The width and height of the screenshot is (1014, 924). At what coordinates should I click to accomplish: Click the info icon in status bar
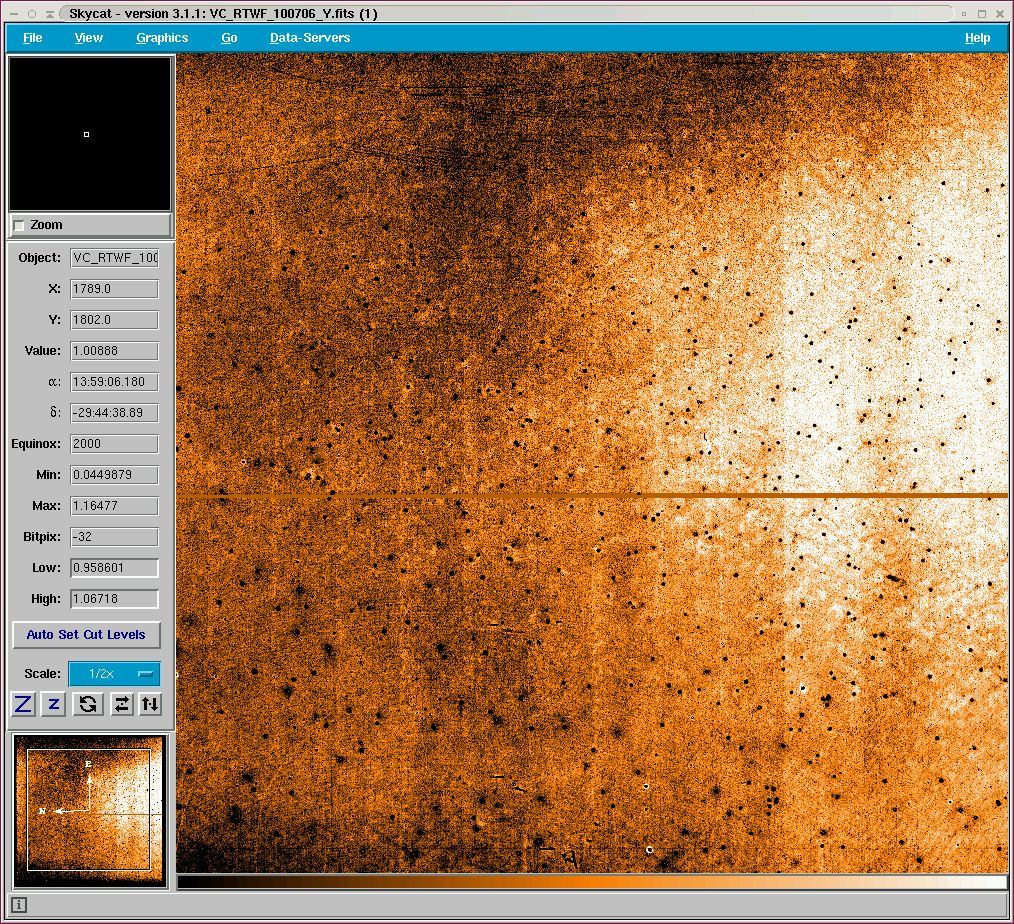click(19, 905)
